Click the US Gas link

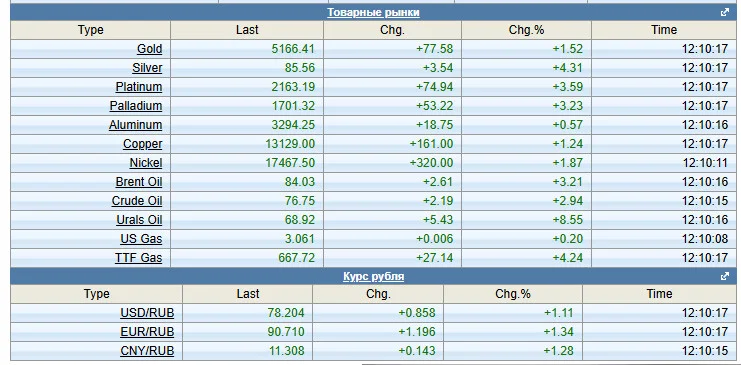141,239
